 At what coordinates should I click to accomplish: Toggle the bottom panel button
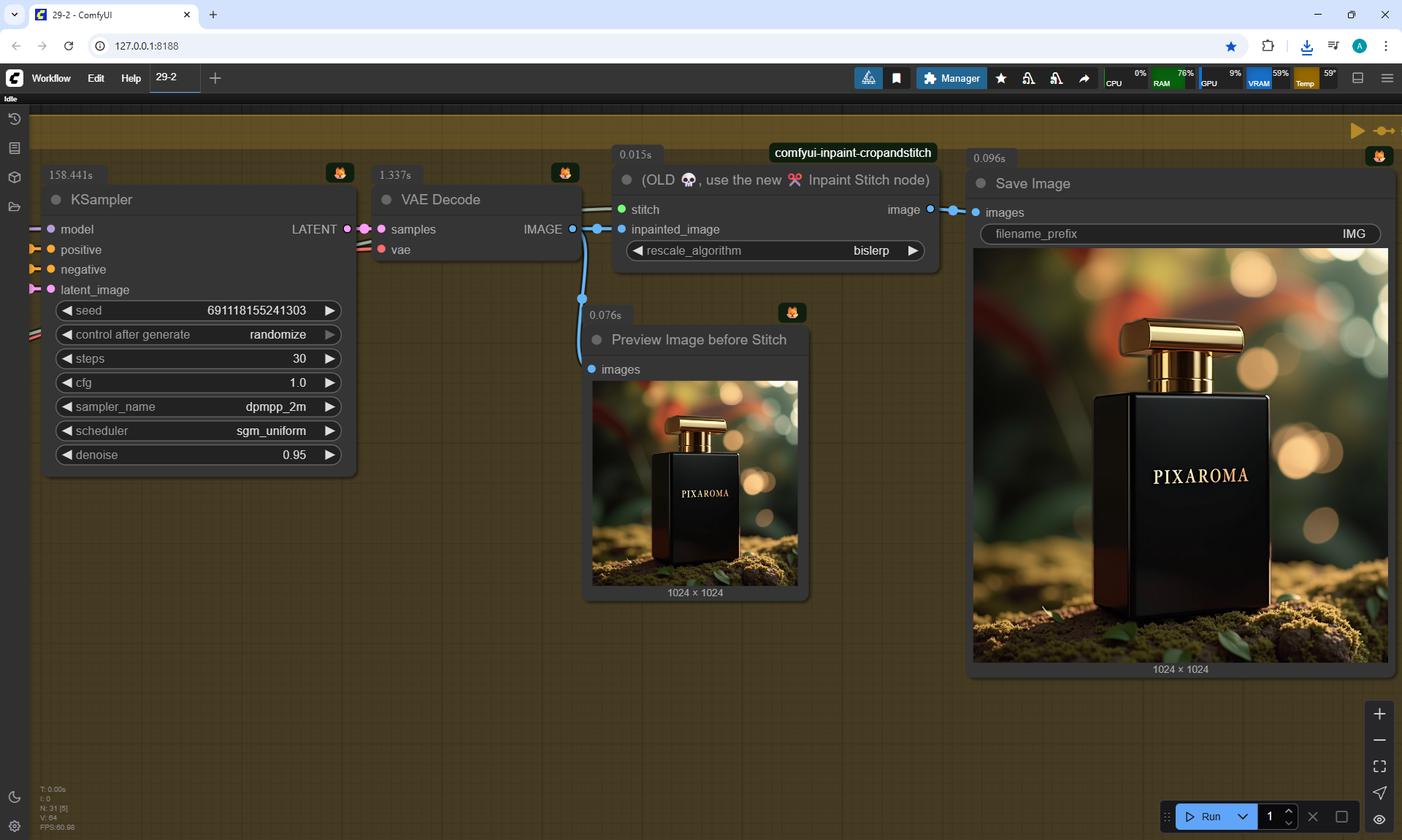tap(1357, 78)
